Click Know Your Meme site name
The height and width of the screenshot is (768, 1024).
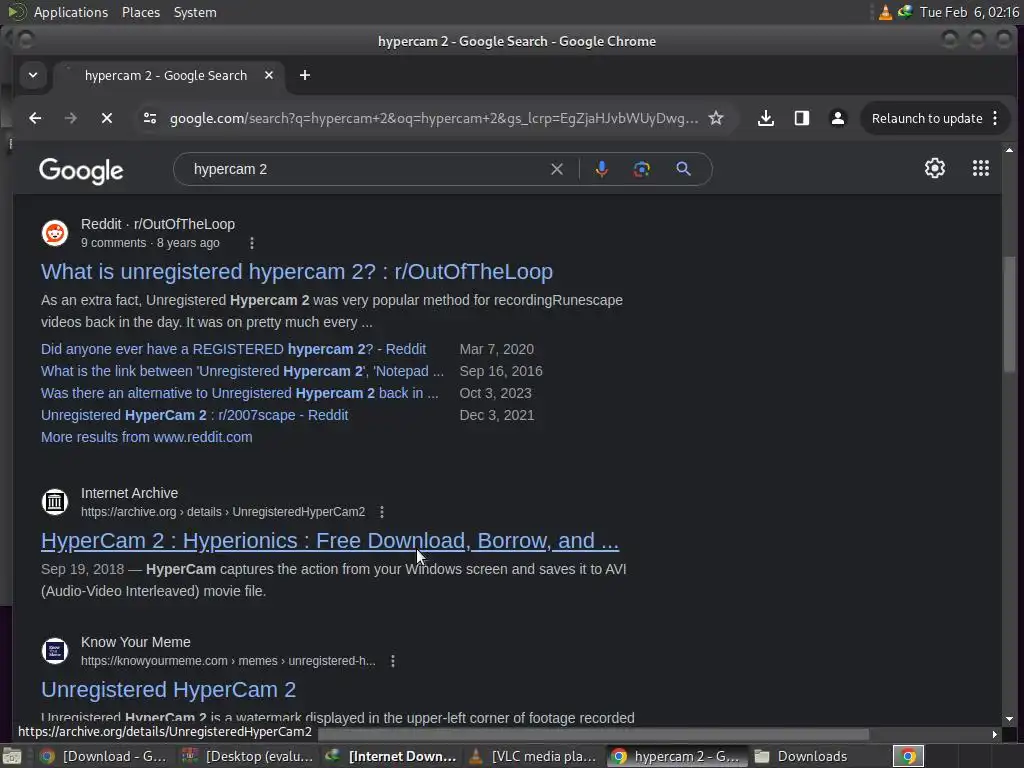pyautogui.click(x=136, y=642)
